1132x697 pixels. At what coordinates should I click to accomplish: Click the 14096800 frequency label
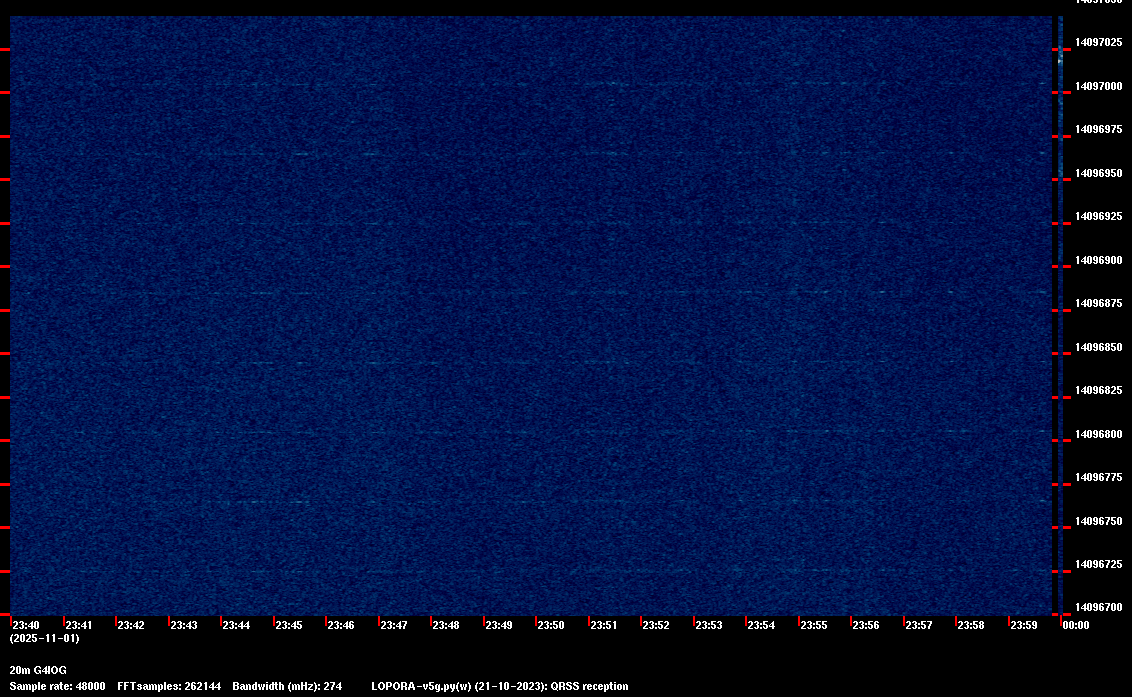pyautogui.click(x=1099, y=434)
